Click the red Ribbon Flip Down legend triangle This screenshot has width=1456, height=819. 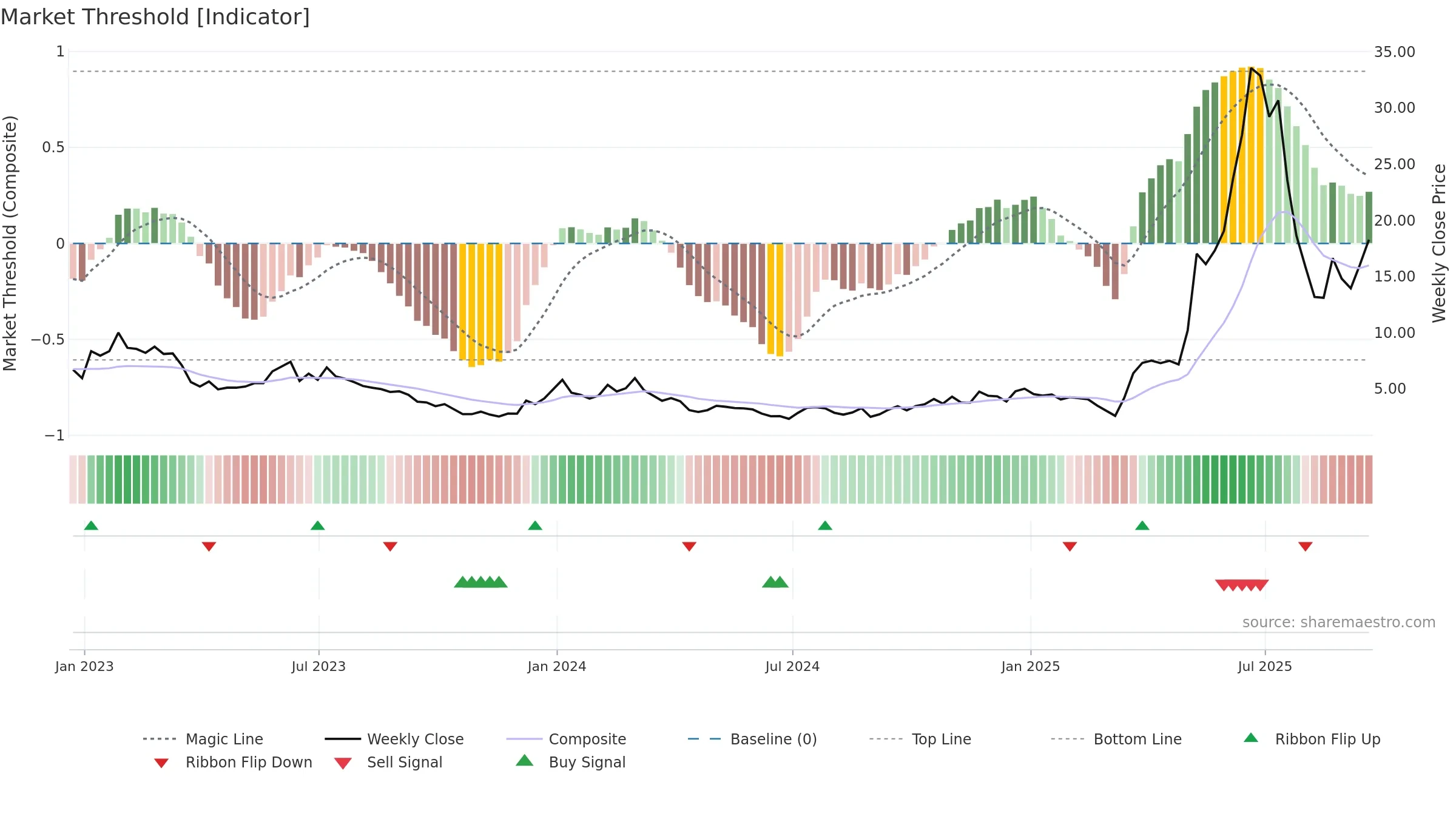(161, 763)
